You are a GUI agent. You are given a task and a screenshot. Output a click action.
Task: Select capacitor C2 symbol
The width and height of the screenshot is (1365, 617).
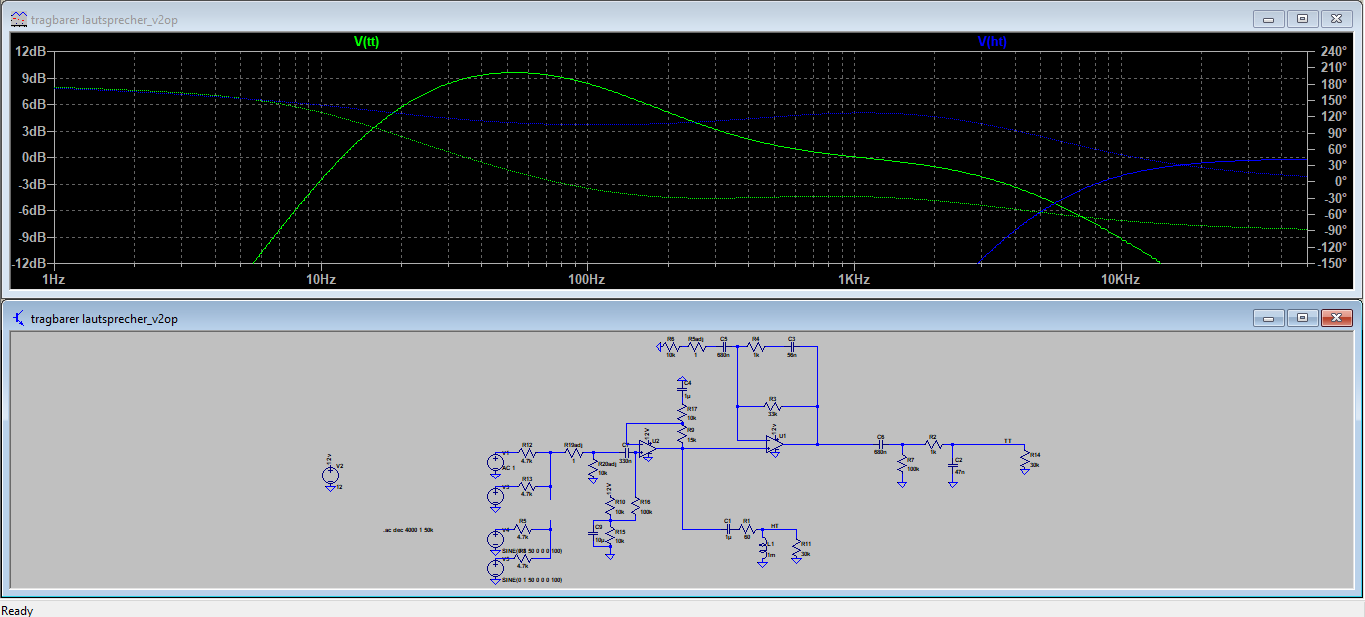pyautogui.click(x=952, y=466)
